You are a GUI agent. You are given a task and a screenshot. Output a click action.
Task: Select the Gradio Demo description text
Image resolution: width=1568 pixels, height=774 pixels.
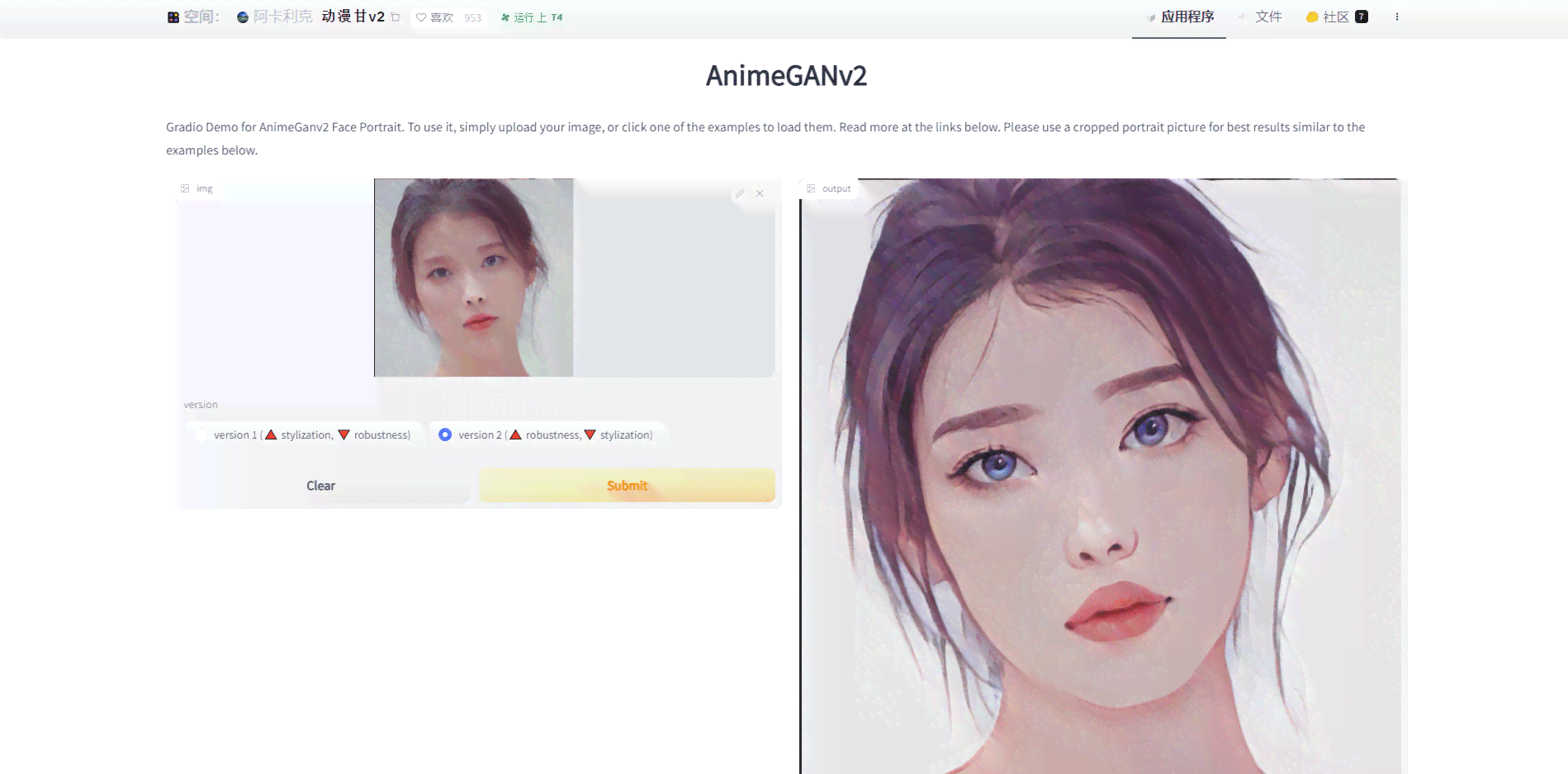(765, 139)
